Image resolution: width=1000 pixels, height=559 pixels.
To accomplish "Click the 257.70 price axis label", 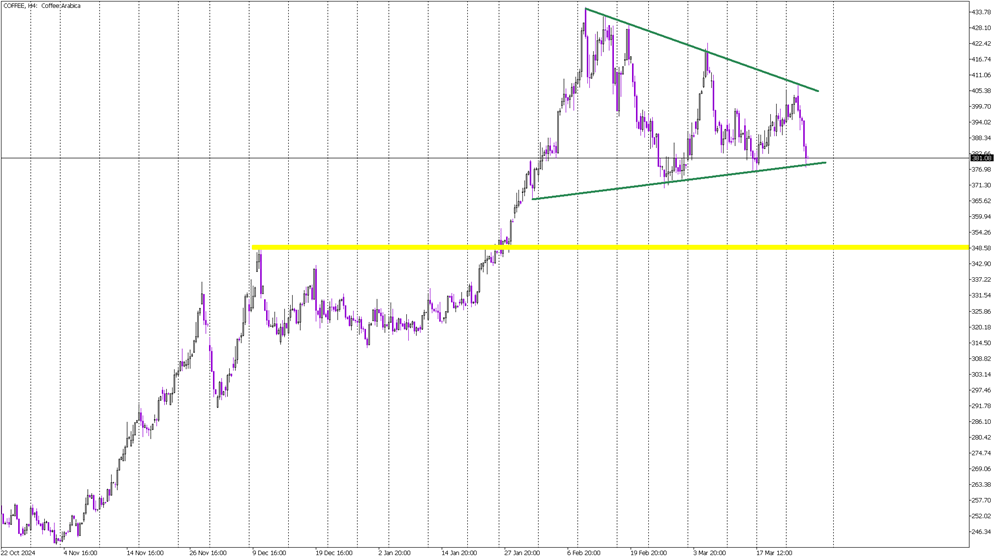I will pos(982,500).
